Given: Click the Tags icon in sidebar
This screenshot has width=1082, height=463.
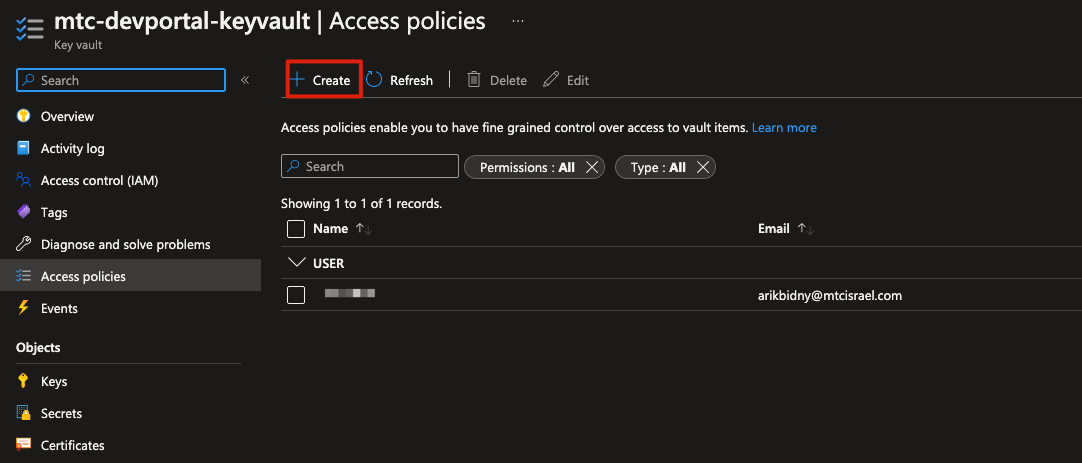Looking at the screenshot, I should (x=24, y=212).
